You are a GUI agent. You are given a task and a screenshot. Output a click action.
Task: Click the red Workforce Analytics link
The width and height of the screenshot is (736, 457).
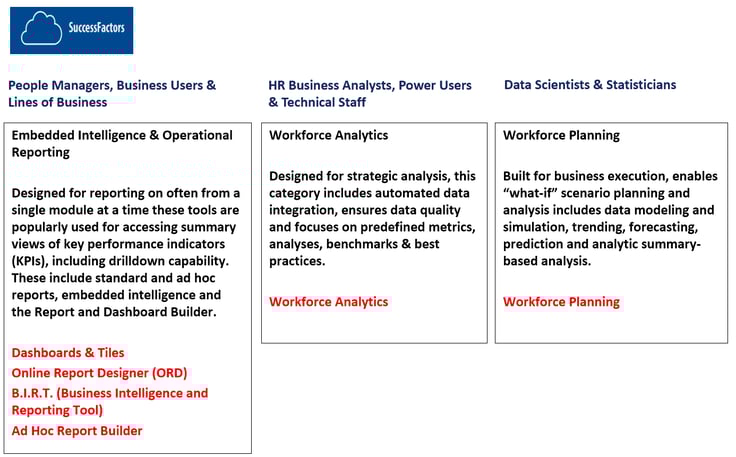click(x=329, y=302)
